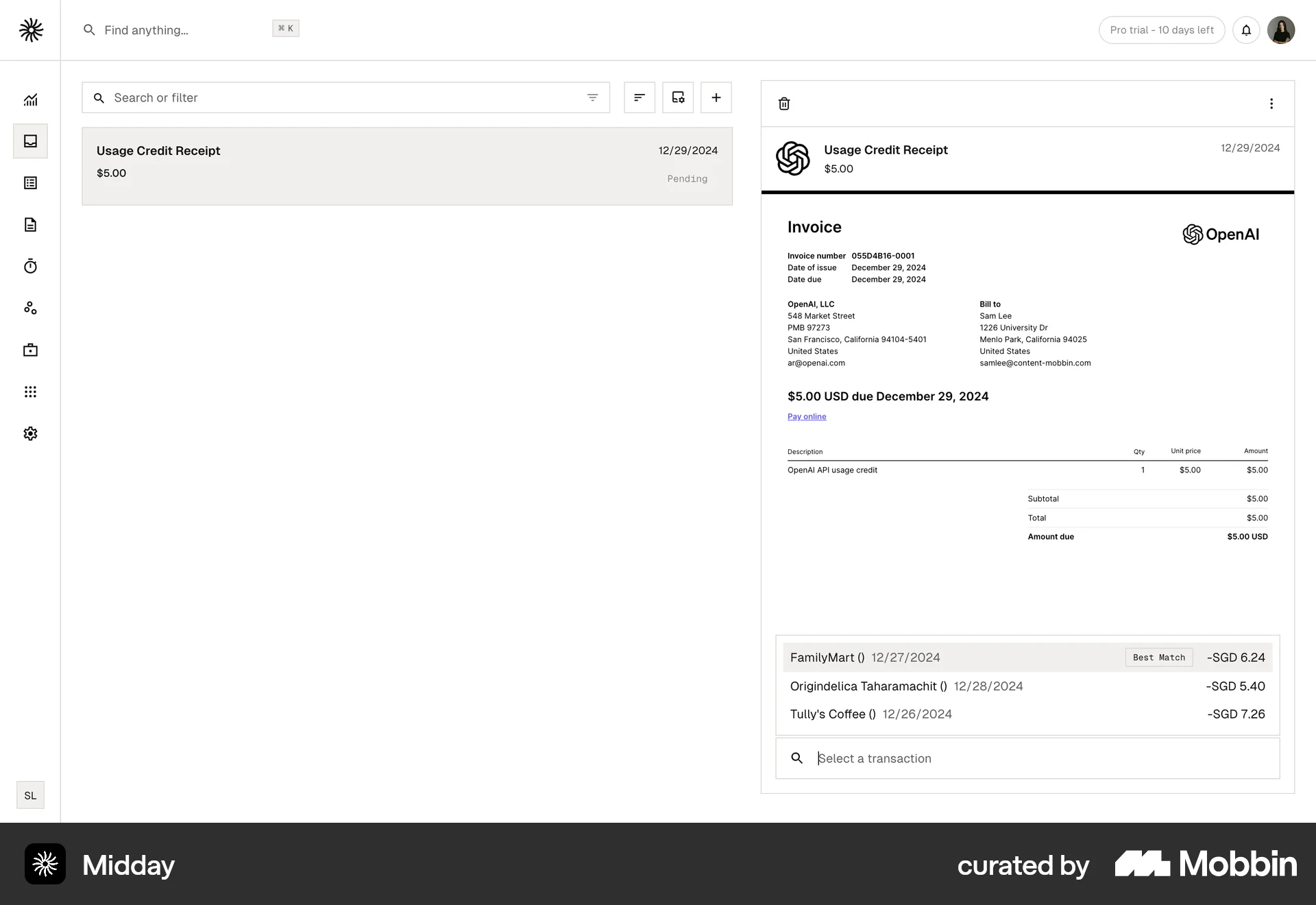Viewport: 1316px width, 905px height.
Task: Open the Apps grid icon
Action: tap(30, 391)
